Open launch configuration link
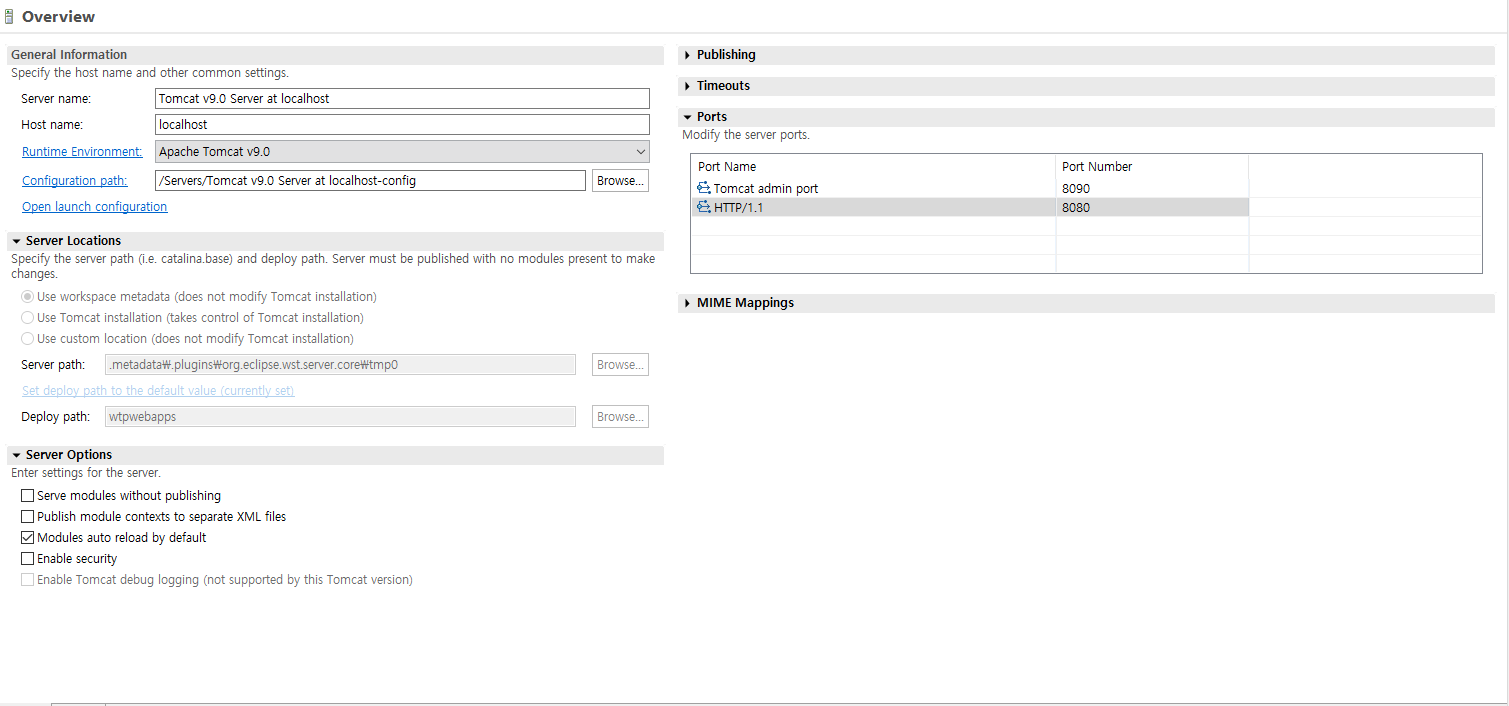The height and width of the screenshot is (706, 1509). point(95,207)
